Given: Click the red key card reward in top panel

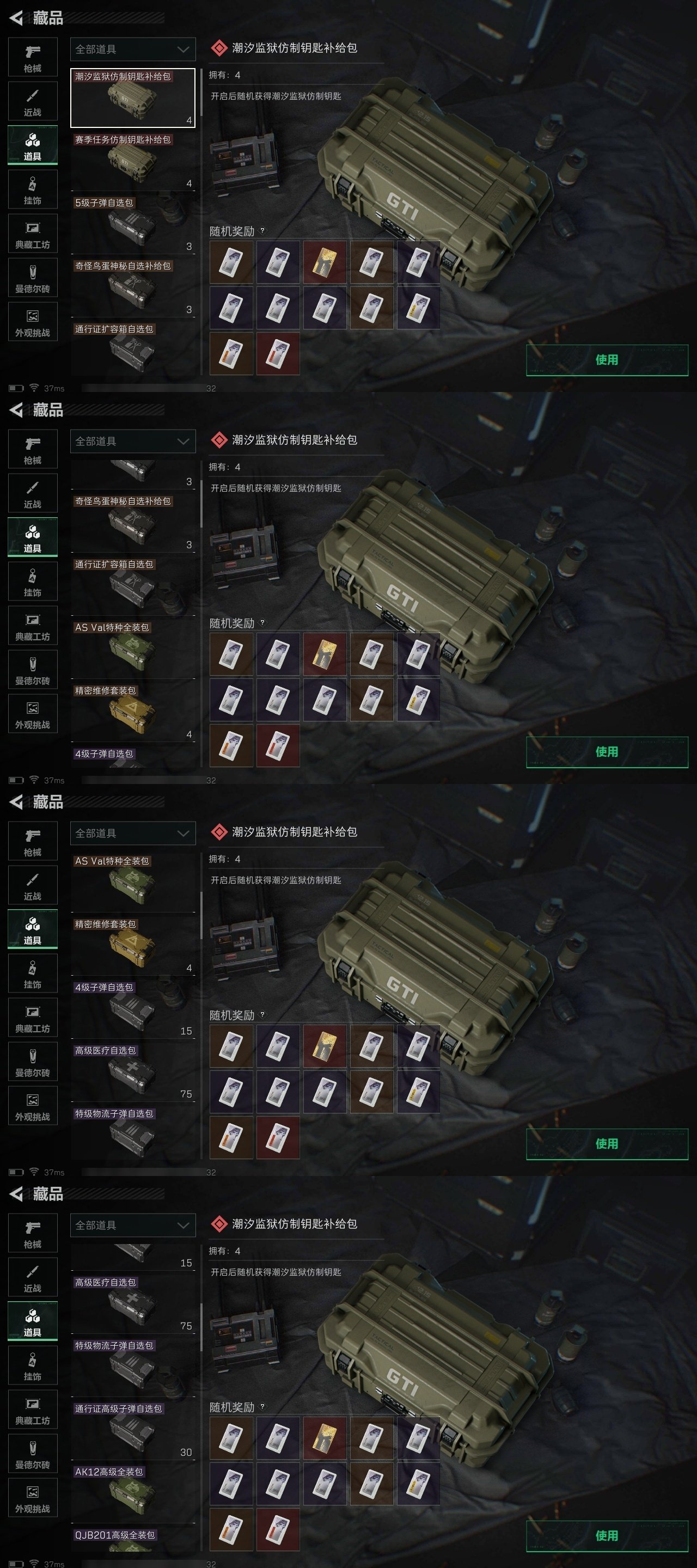Looking at the screenshot, I should 278,354.
